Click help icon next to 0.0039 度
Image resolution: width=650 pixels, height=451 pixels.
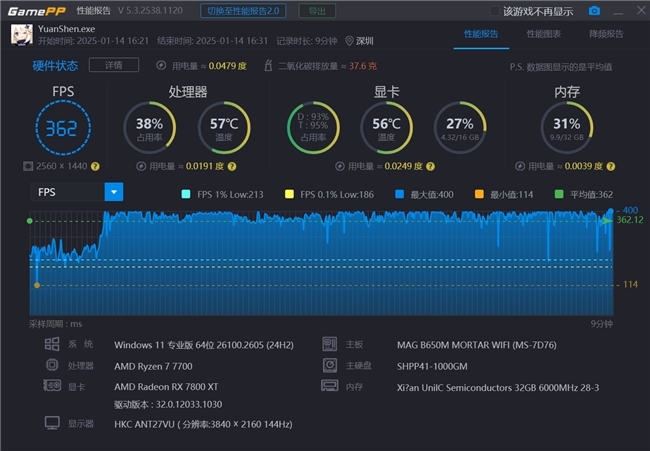click(611, 166)
